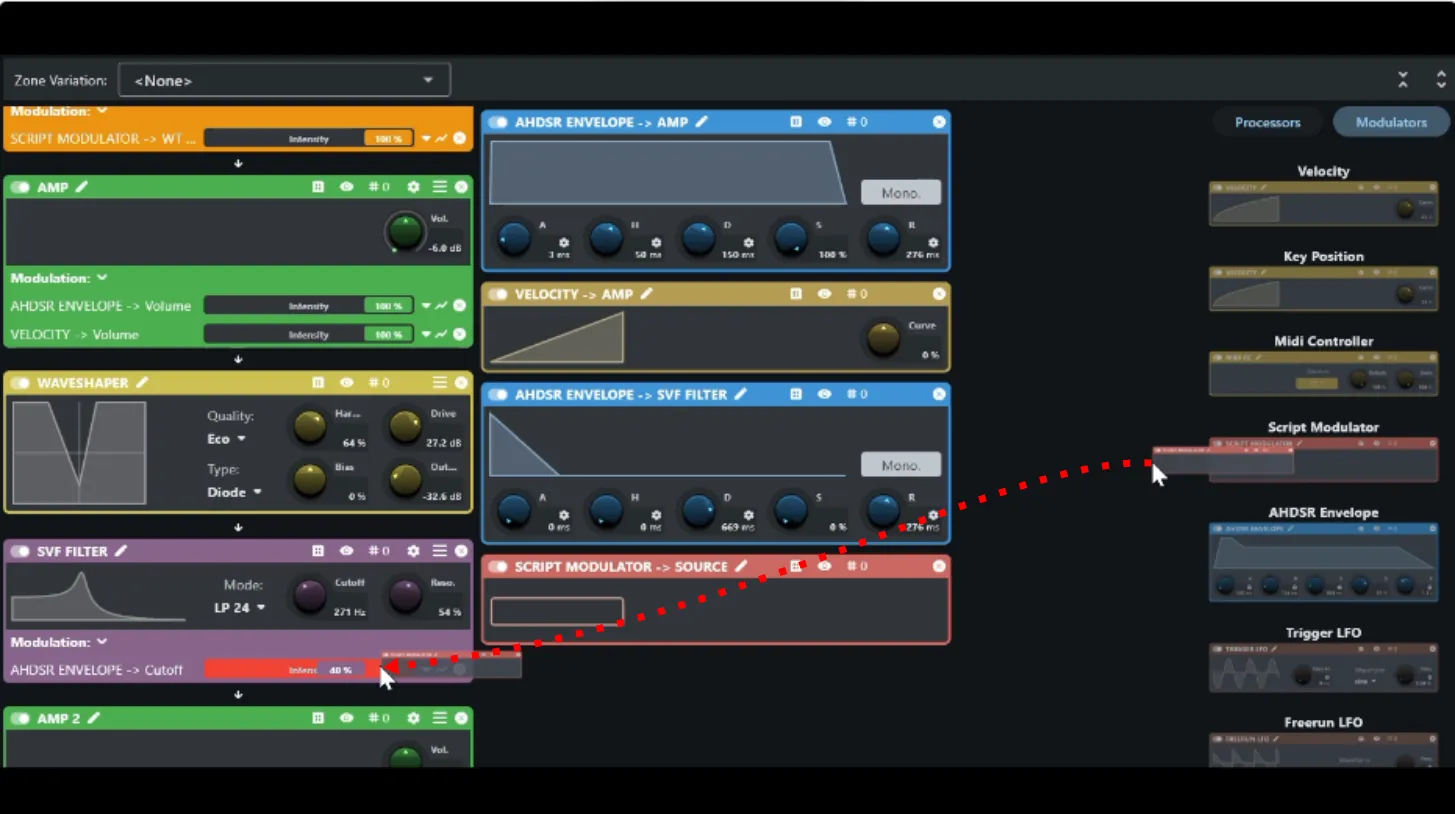The height and width of the screenshot is (814, 1455).
Task: Click the grid icon in AMP header
Action: tap(318, 187)
